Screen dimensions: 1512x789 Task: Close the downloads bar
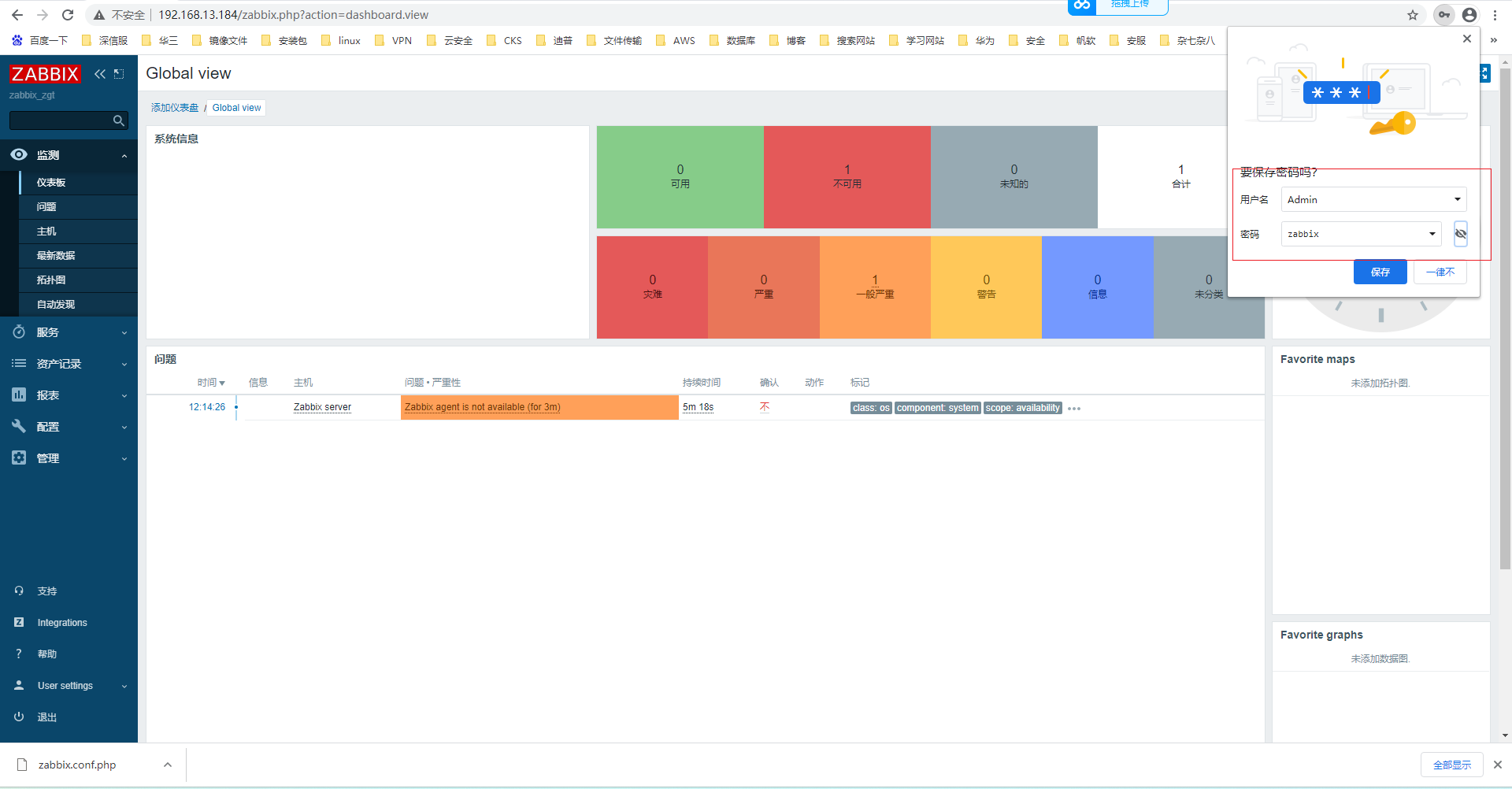click(1498, 765)
